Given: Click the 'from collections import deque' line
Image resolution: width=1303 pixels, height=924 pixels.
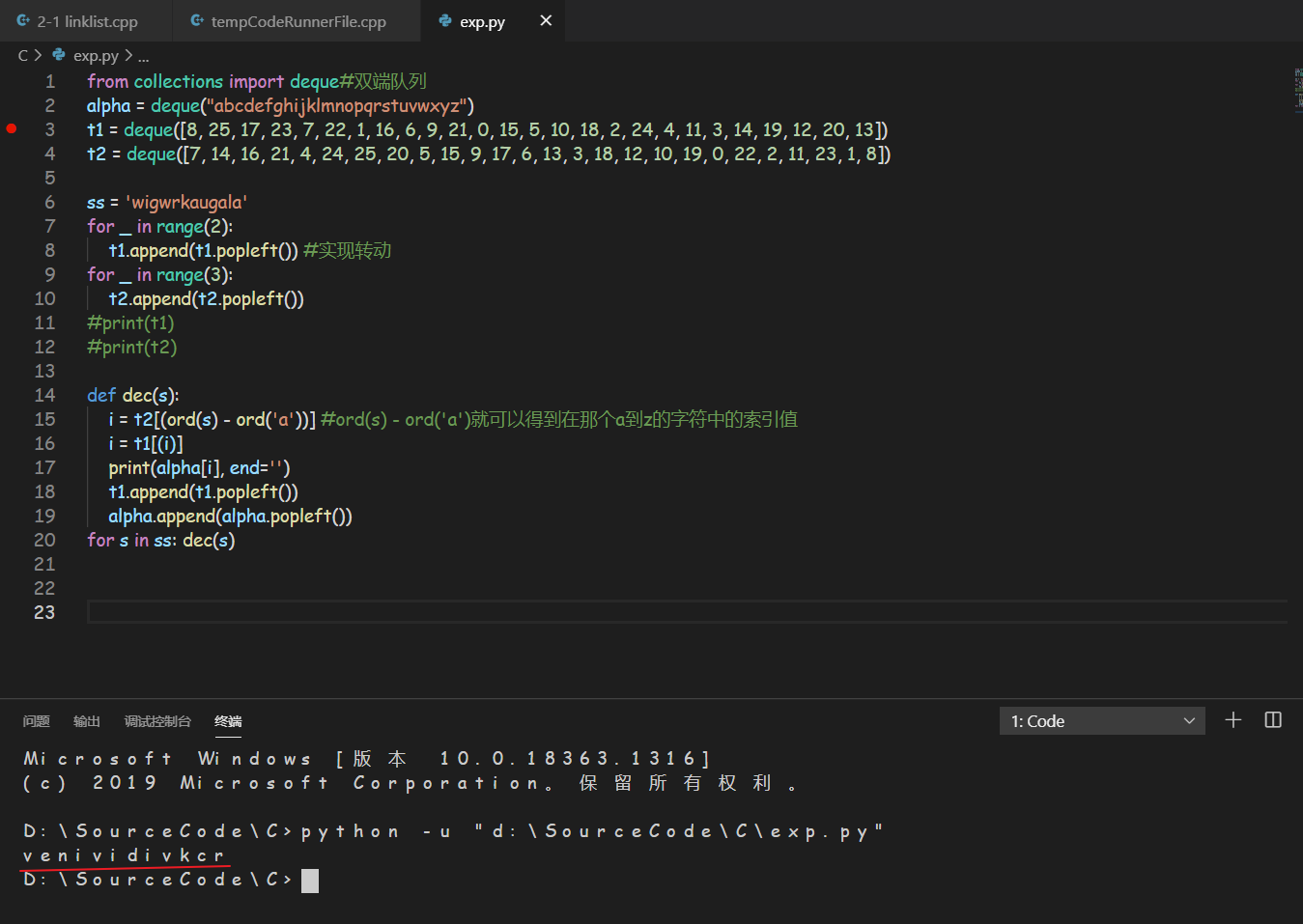Looking at the screenshot, I should coord(256,81).
